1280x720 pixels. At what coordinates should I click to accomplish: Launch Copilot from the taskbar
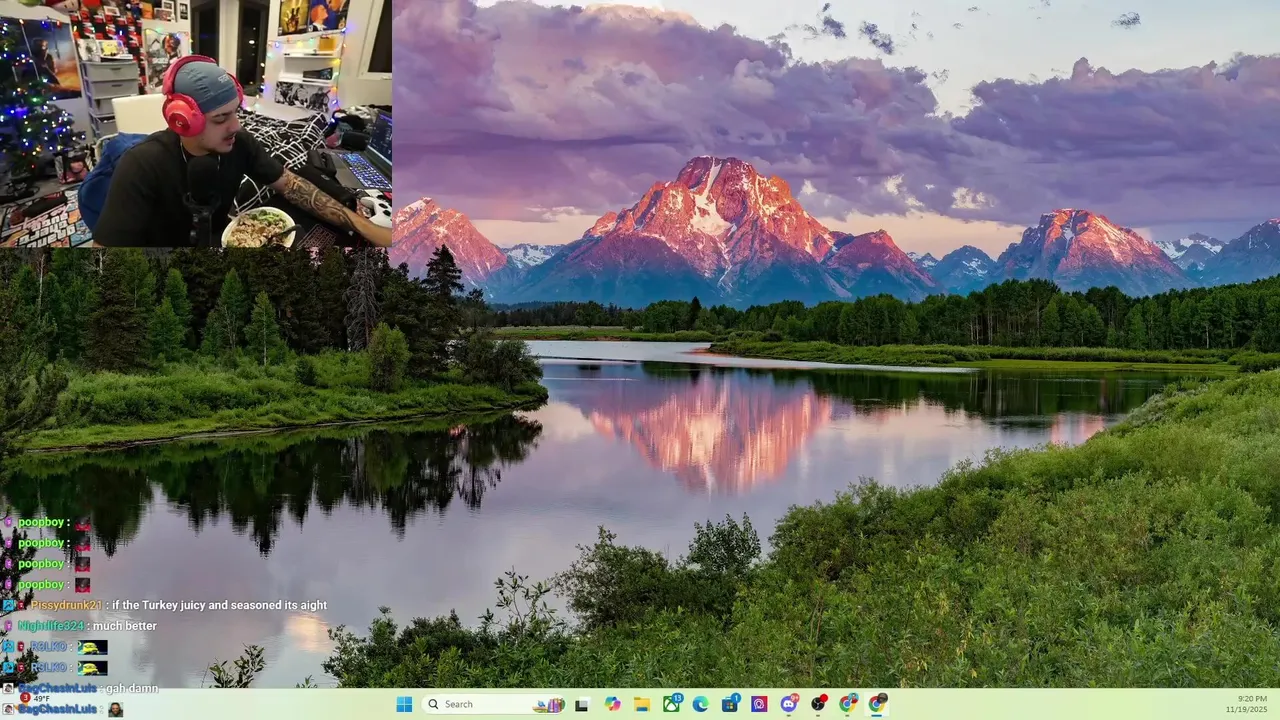tap(612, 704)
